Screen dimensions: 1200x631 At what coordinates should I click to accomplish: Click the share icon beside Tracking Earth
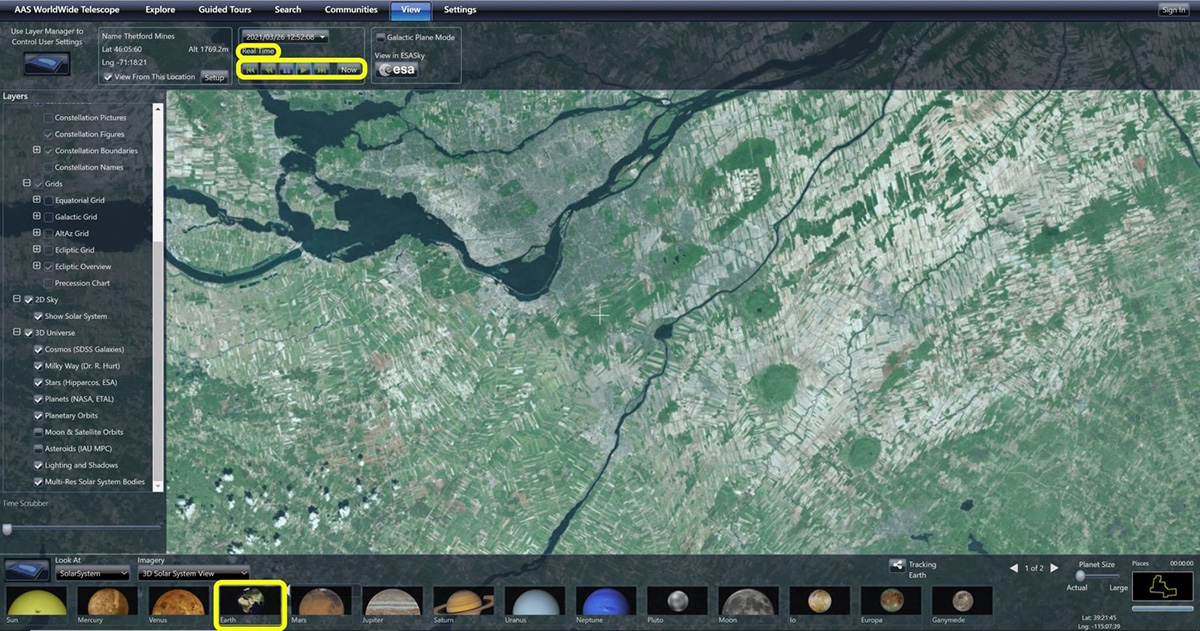(896, 566)
